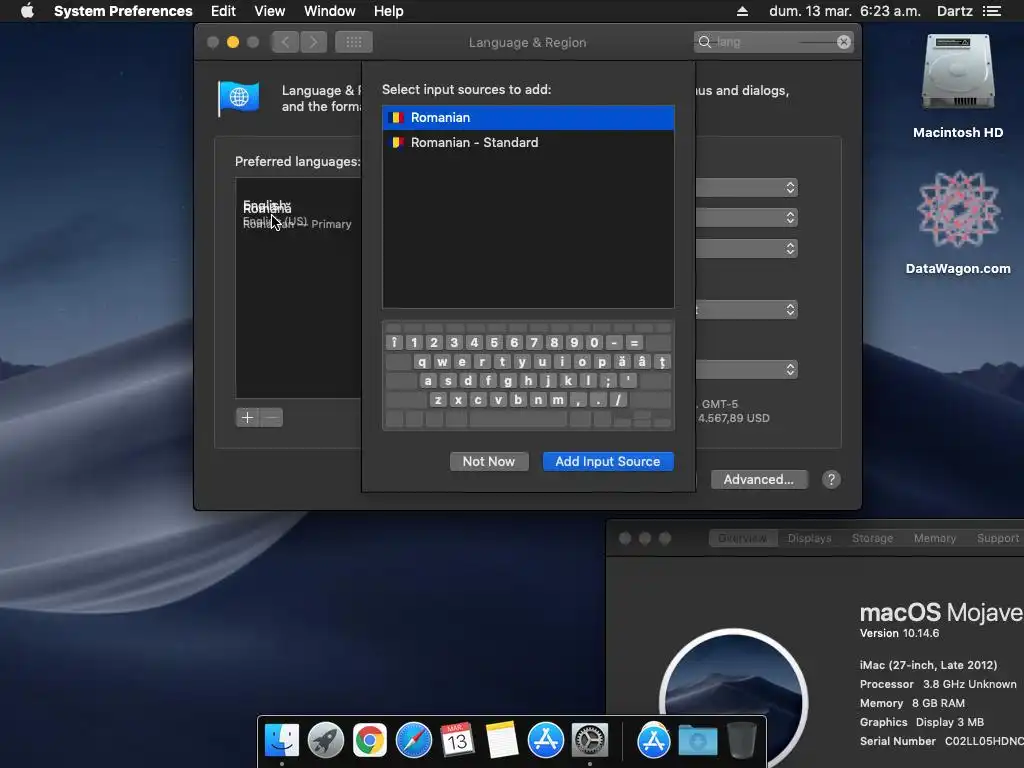Open the Trash in the dock
Screen dimensions: 1024x768
point(741,740)
